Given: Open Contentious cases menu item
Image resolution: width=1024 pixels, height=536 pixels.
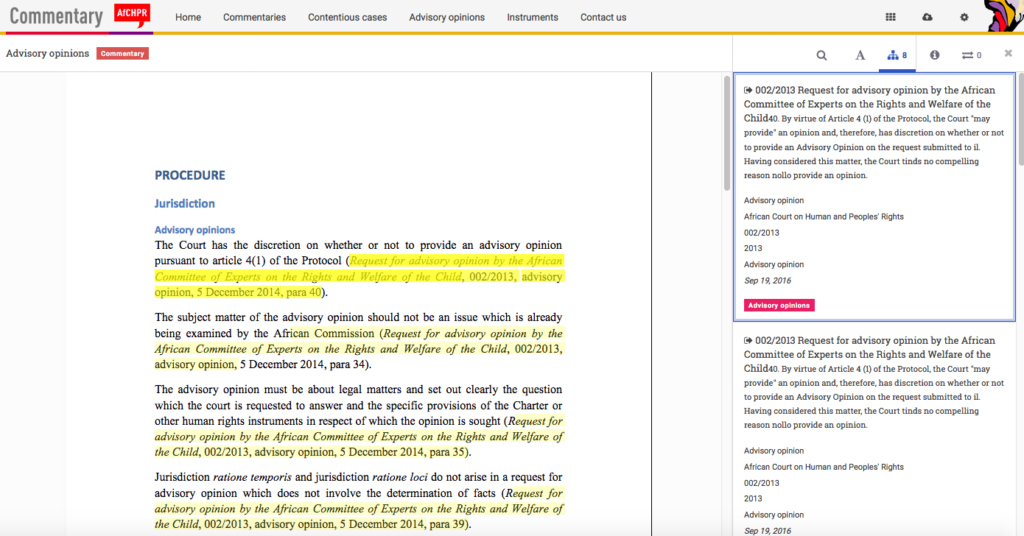Looking at the screenshot, I should click(347, 18).
